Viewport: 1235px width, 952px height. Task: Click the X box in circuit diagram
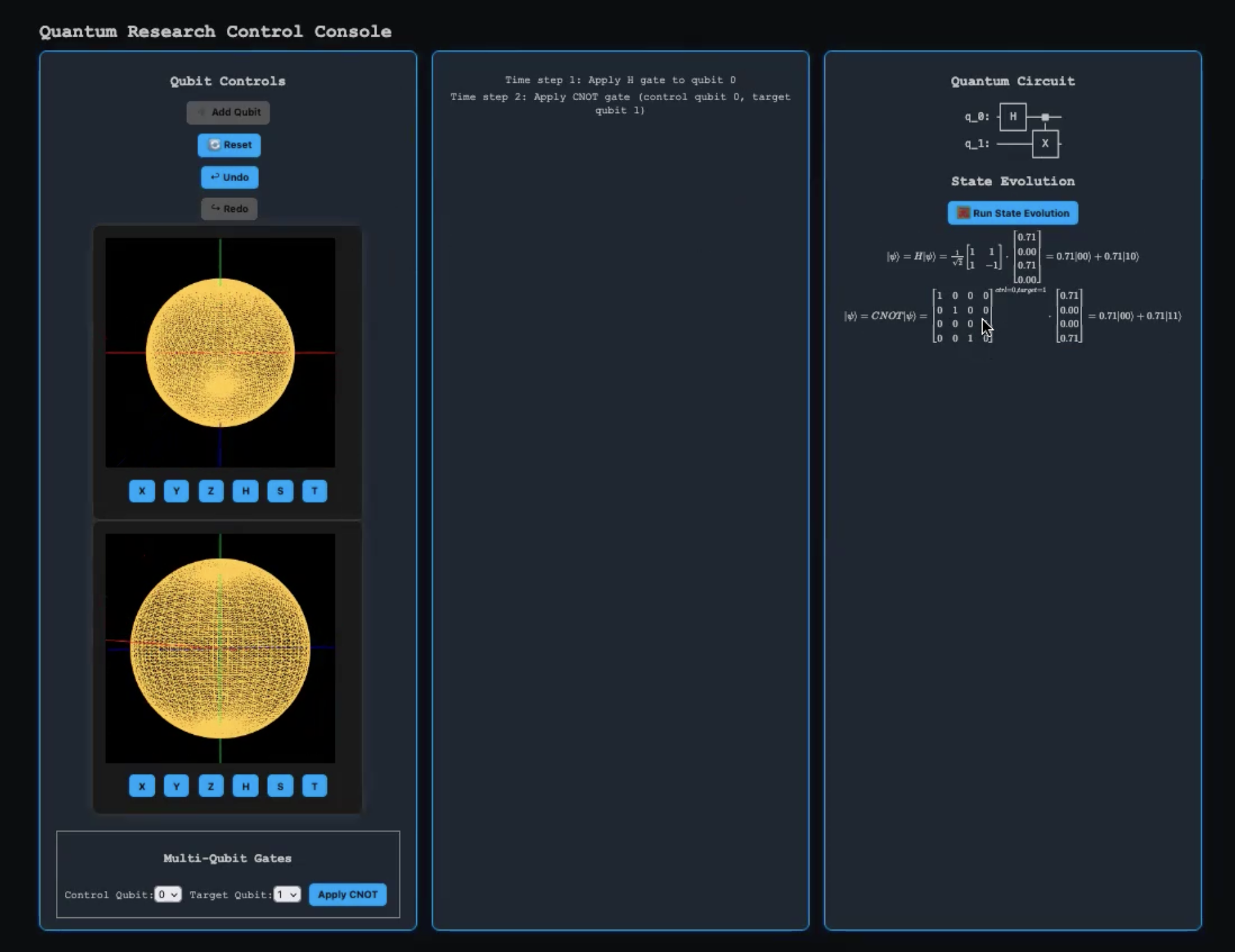[1045, 144]
